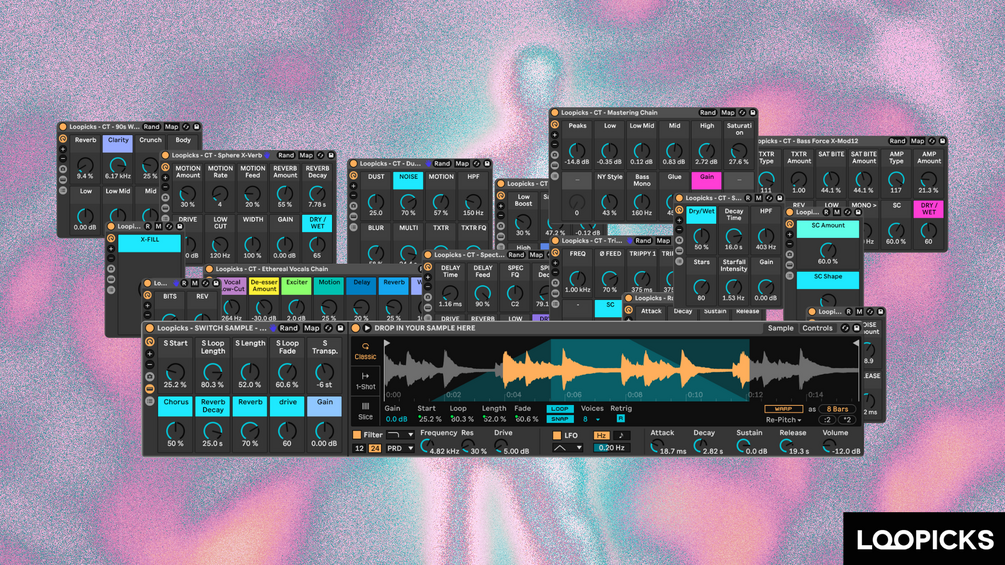1005x565 pixels.
Task: Click 8 Bars warp length field
Action: (x=837, y=409)
